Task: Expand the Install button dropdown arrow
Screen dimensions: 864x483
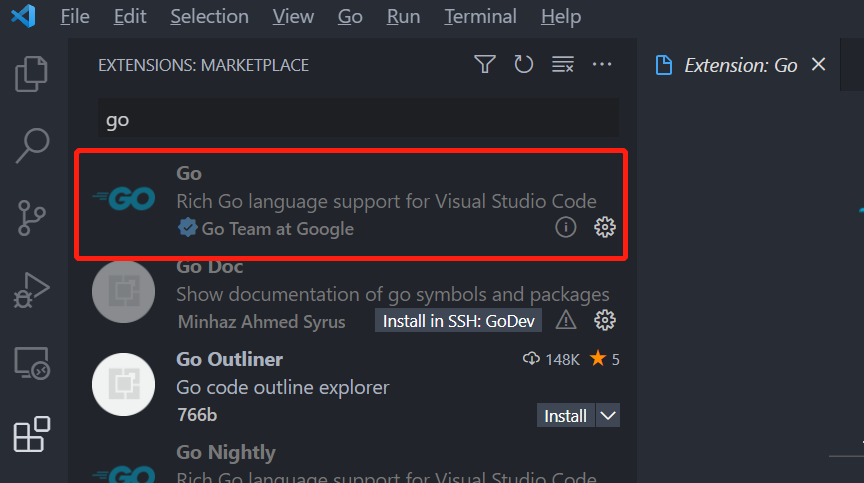Action: [x=608, y=415]
